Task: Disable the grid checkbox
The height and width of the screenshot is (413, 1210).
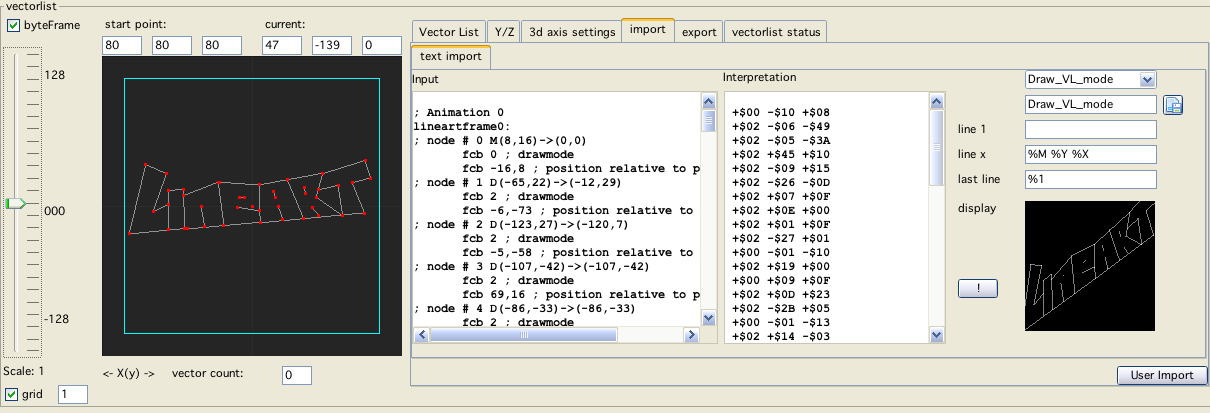Action: 13,394
